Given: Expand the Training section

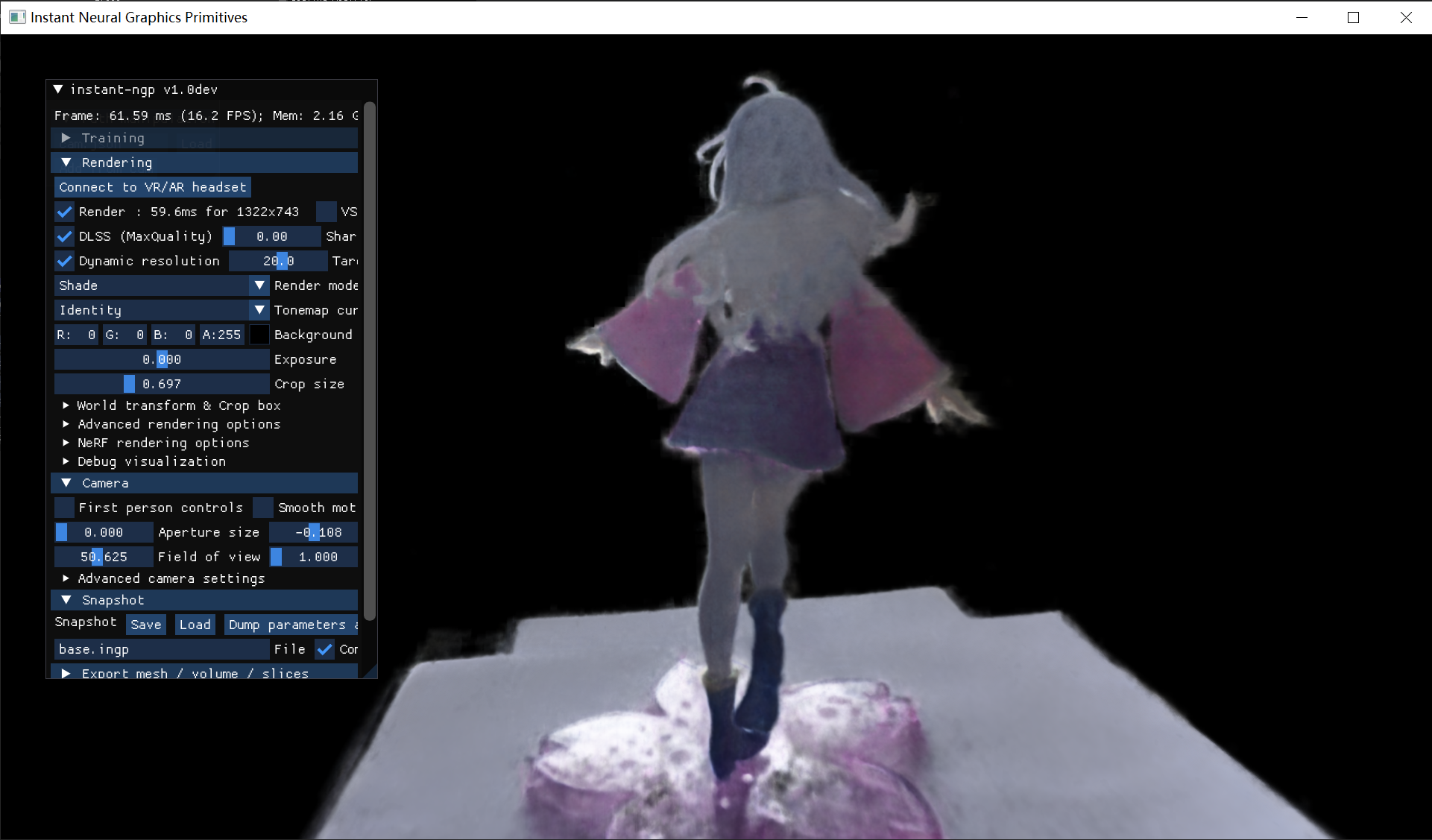Looking at the screenshot, I should (x=66, y=138).
